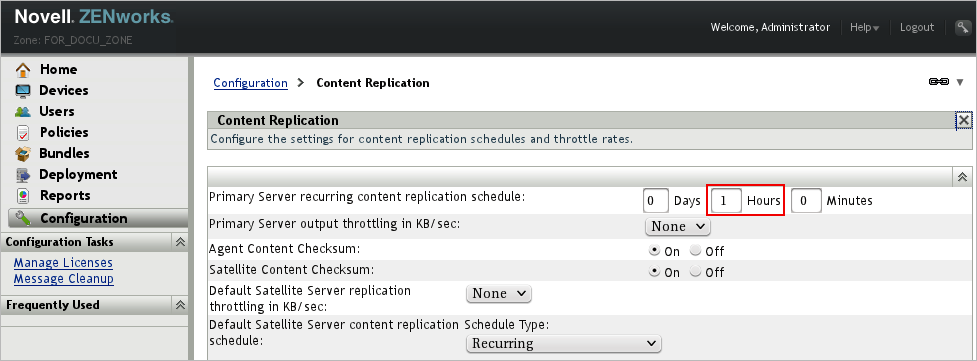
Task: Open the Deployment icon in sidebar
Action: point(23,175)
